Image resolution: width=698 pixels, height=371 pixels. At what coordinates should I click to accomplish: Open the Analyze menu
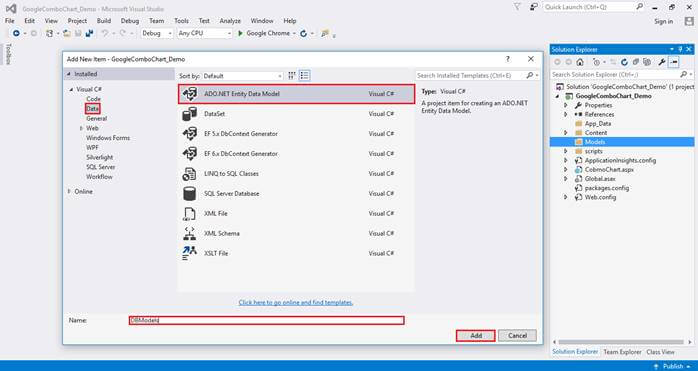[x=230, y=21]
